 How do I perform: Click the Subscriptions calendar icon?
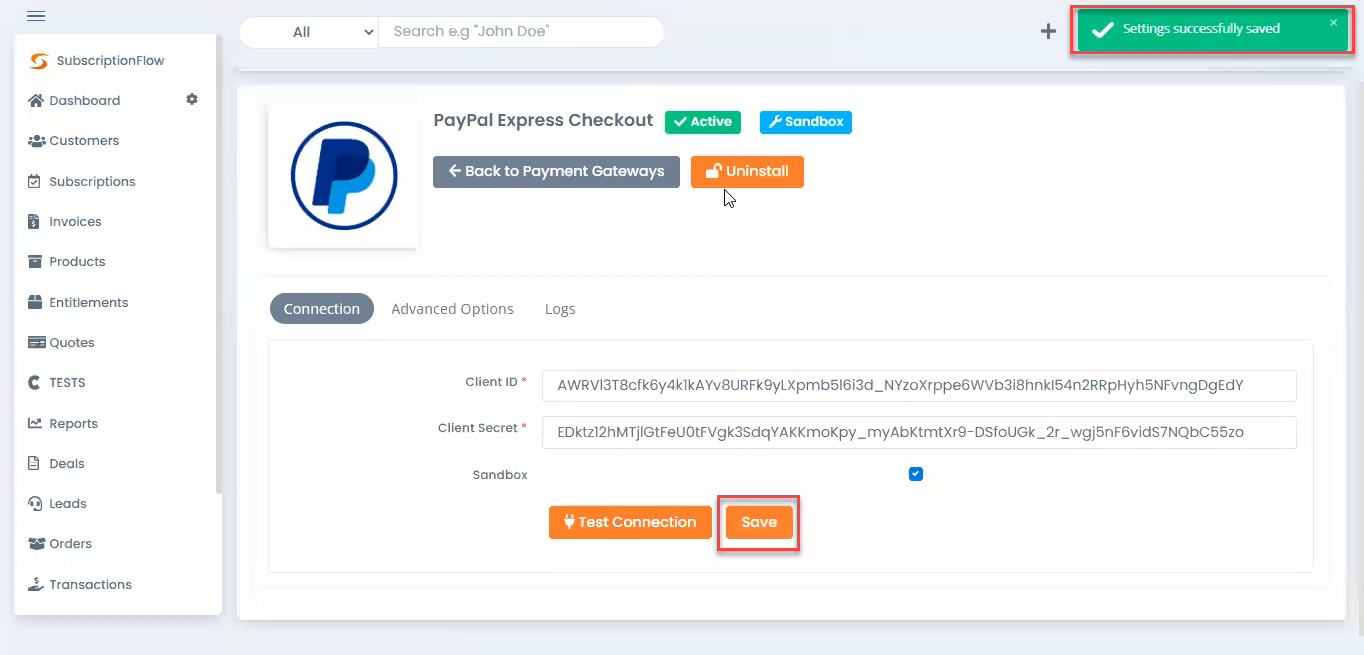35,181
